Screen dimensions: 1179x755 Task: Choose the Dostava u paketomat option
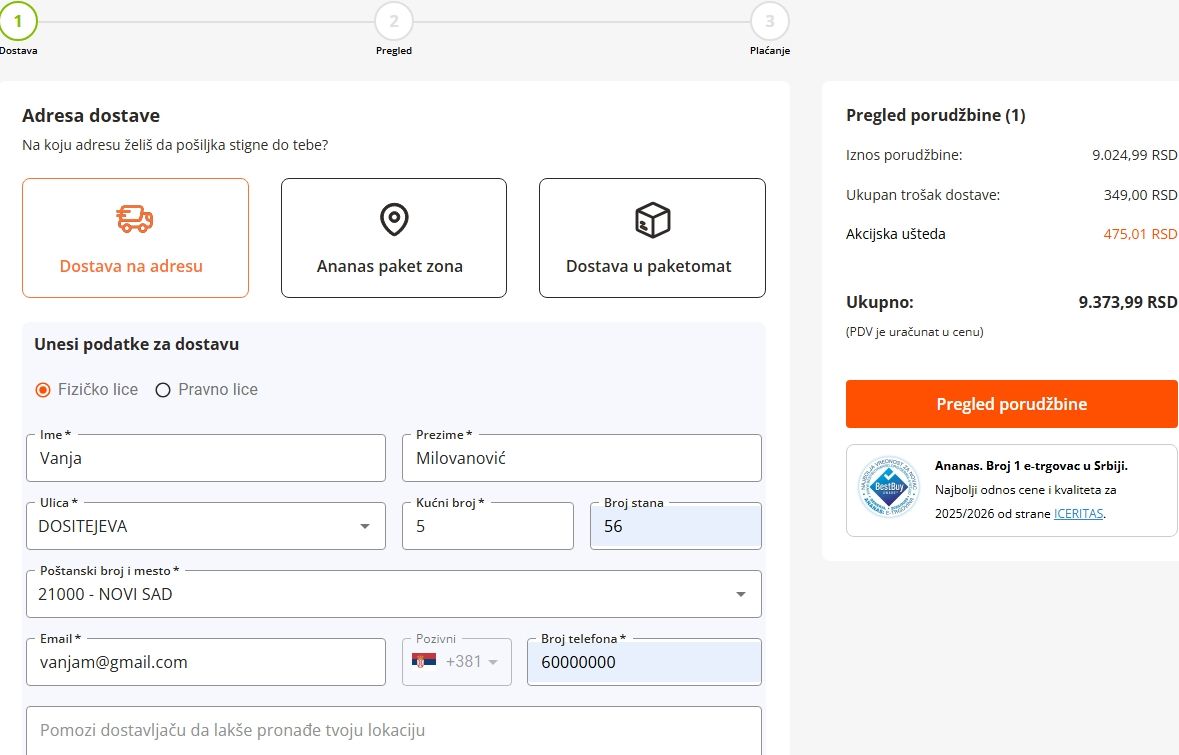point(652,238)
